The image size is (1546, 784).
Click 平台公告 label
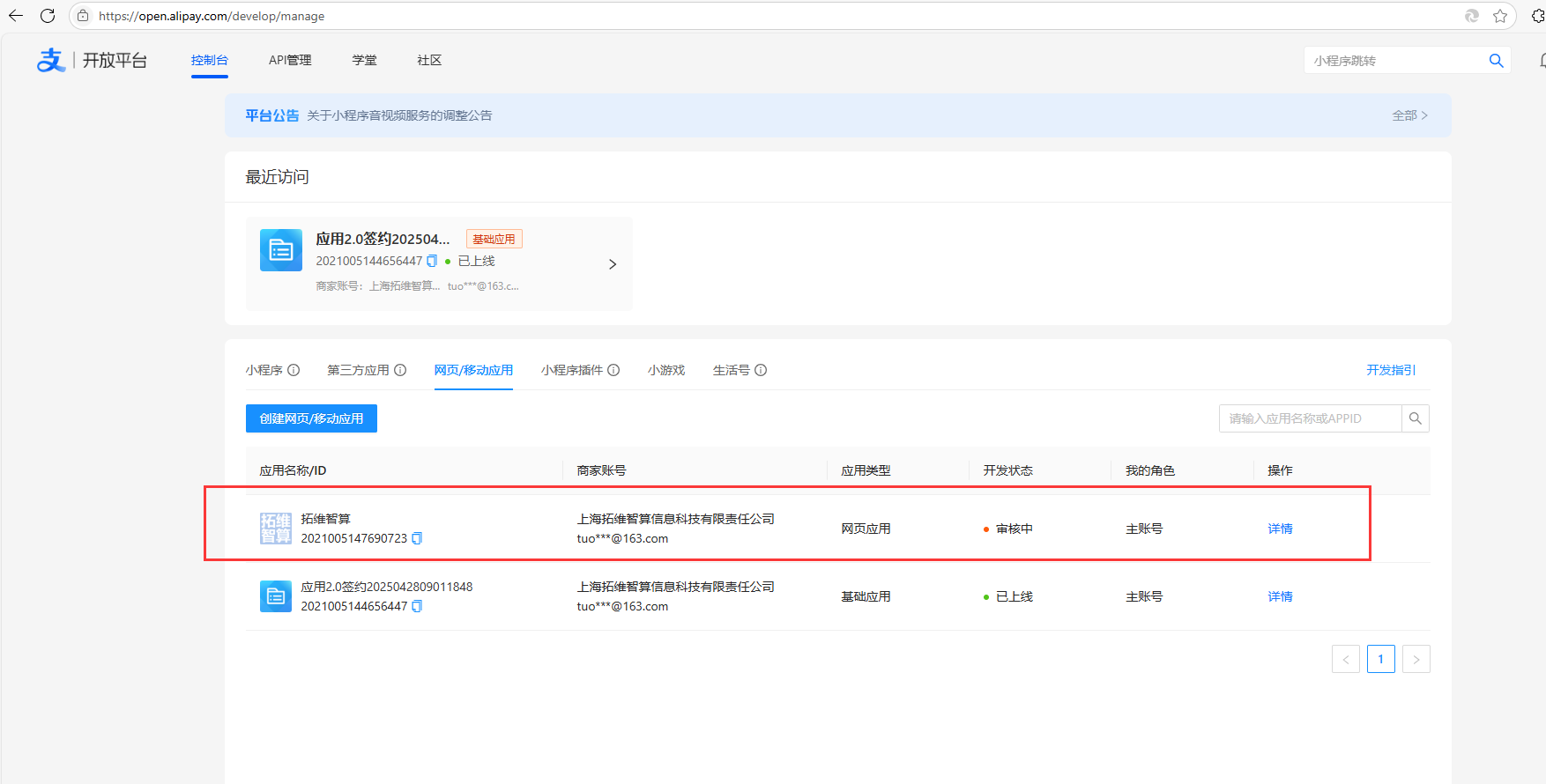pyautogui.click(x=272, y=115)
